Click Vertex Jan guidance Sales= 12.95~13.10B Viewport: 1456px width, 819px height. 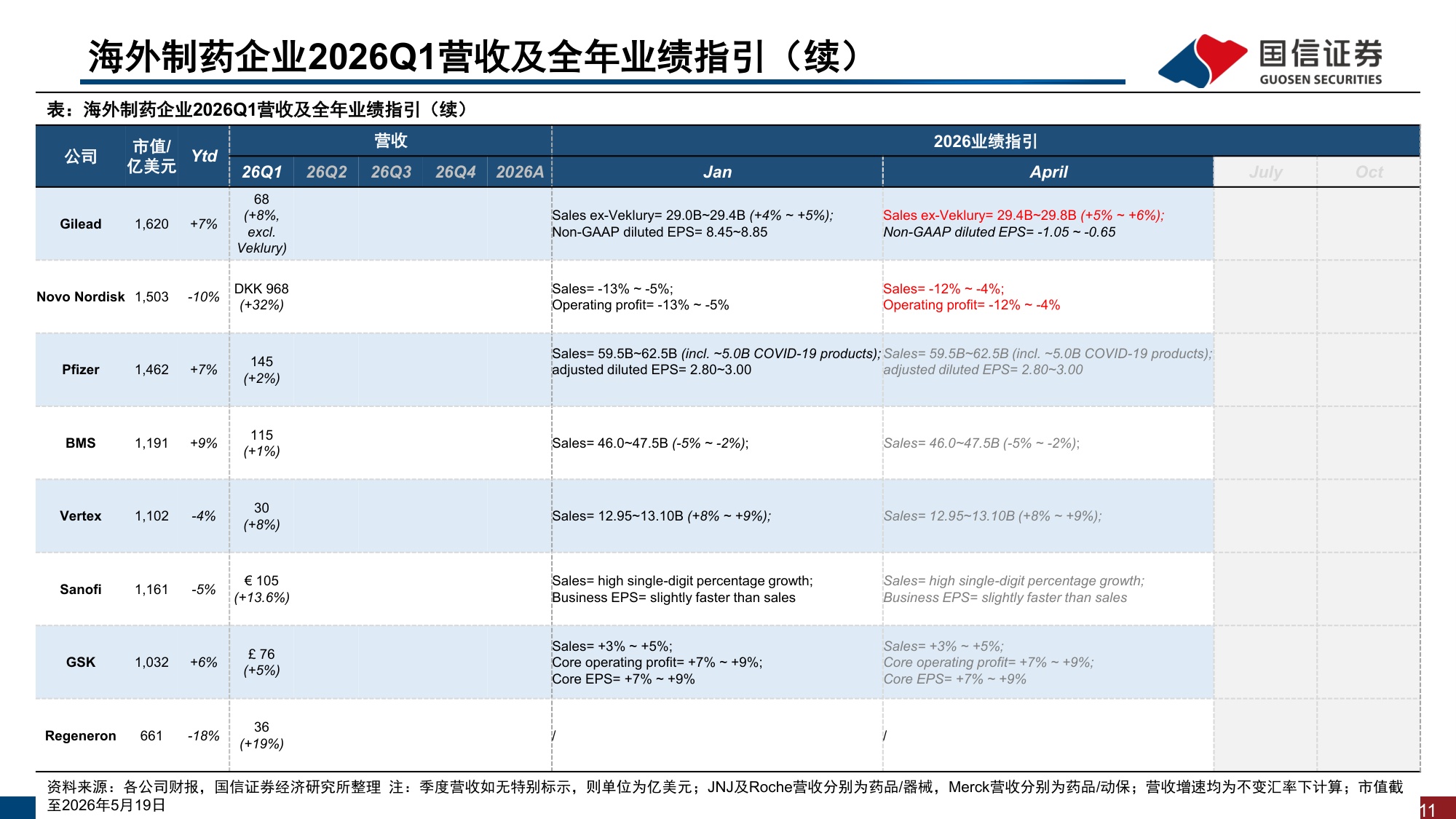pos(661,515)
